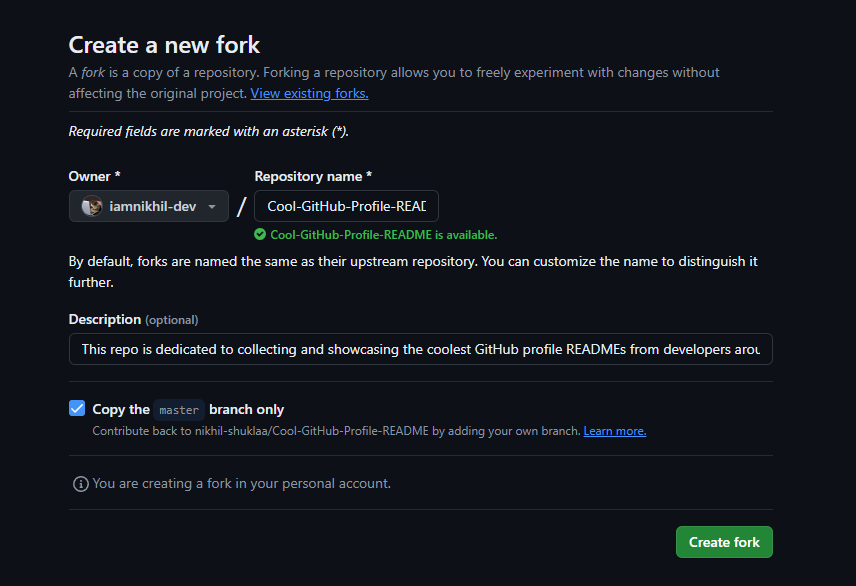Click the iamnikhil-dev avatar icon

tap(90, 205)
